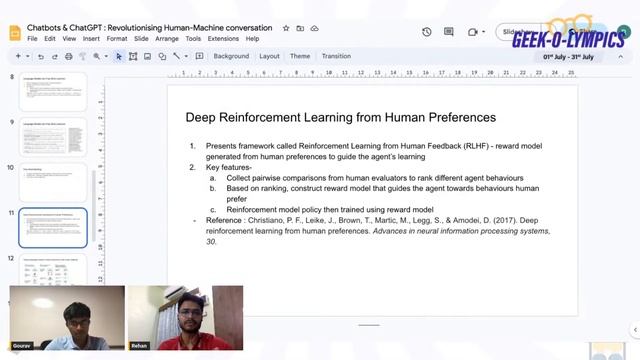Insert a shape
Screen dimensions: 640x360
(162, 56)
